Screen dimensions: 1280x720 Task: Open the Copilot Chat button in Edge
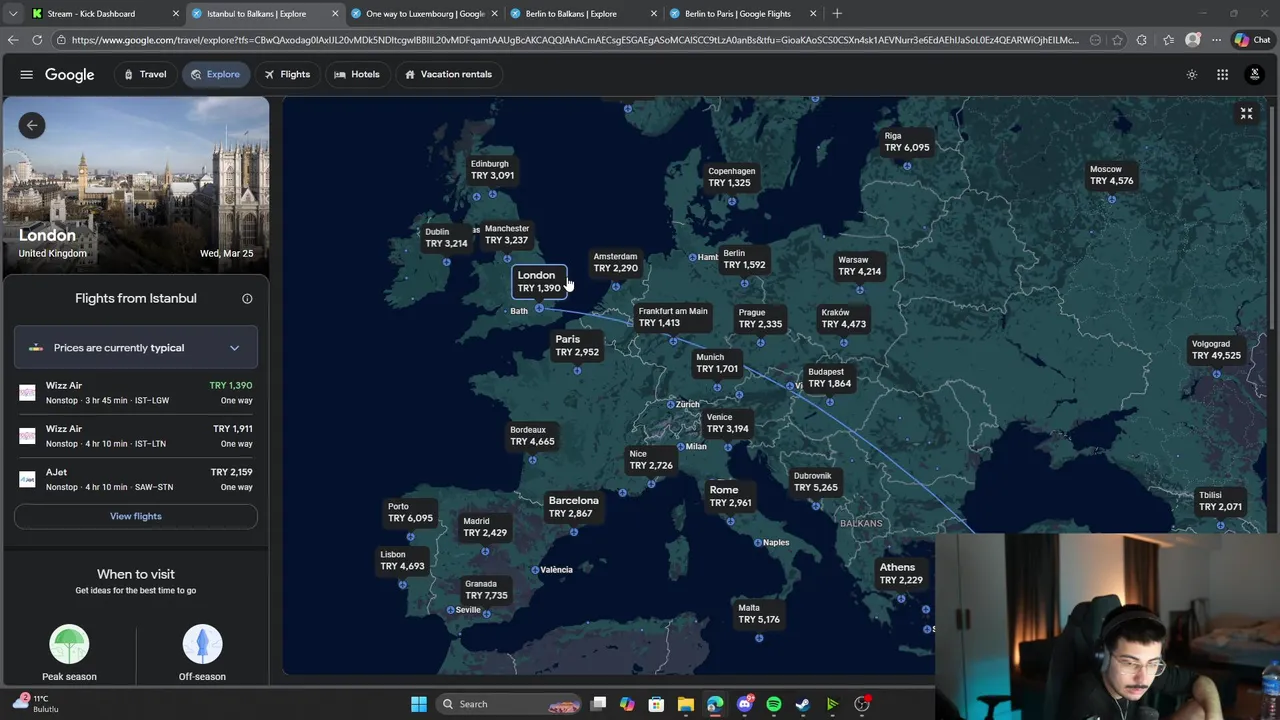point(1252,40)
